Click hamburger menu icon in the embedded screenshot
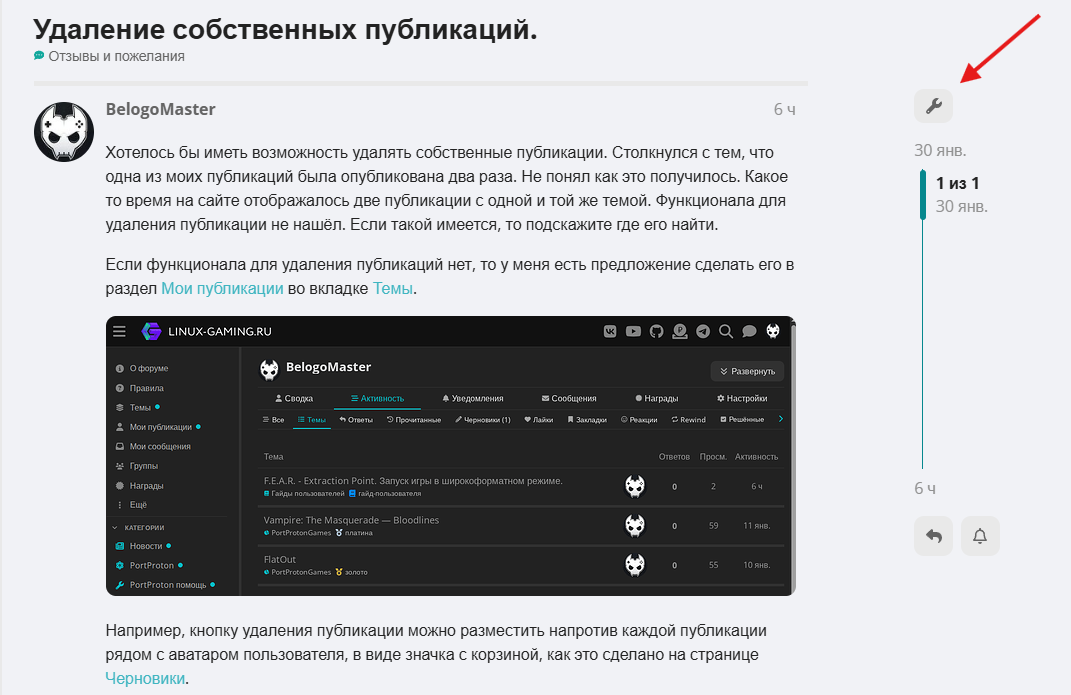The image size is (1071, 695). coord(120,331)
